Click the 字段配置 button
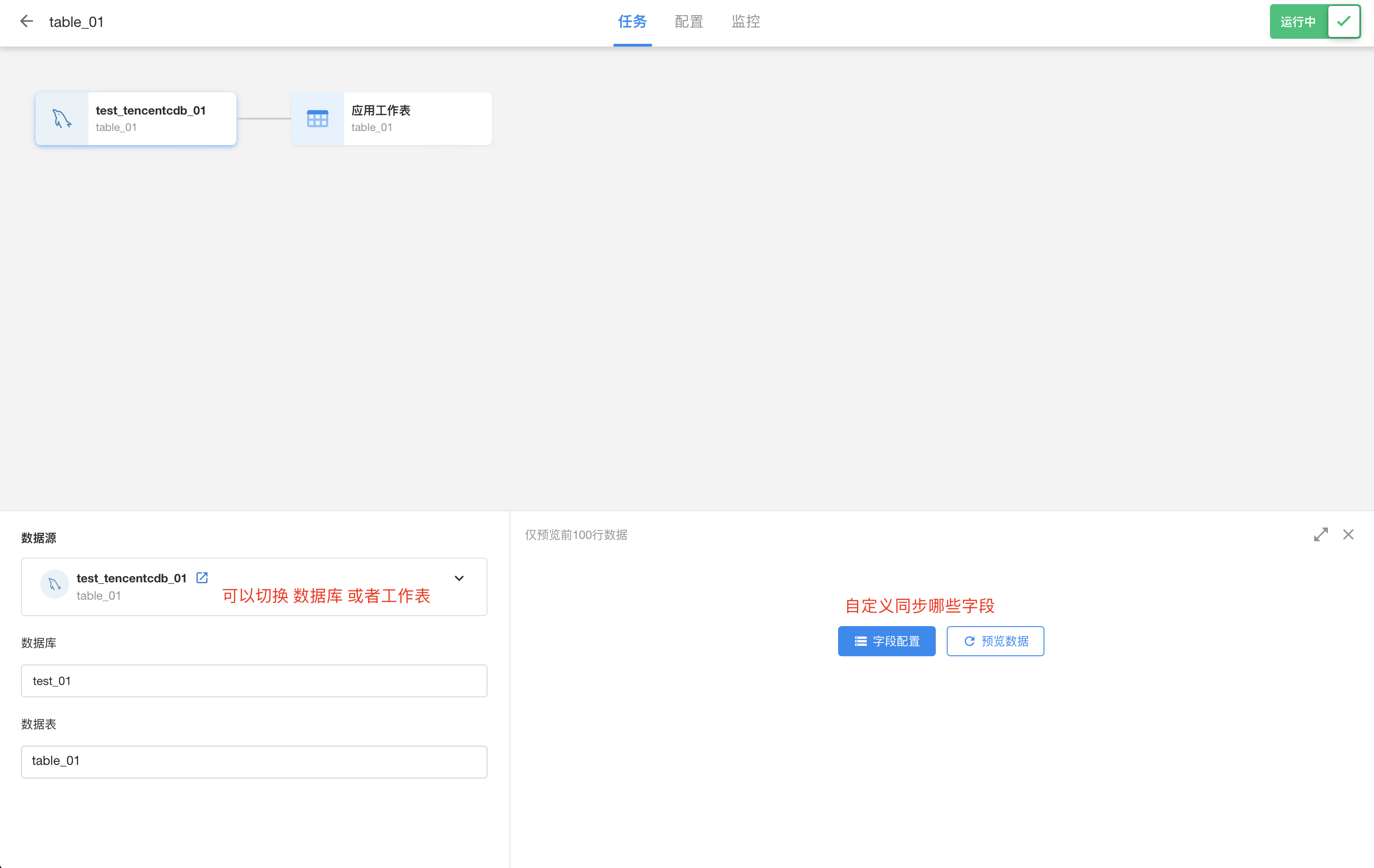 (886, 641)
